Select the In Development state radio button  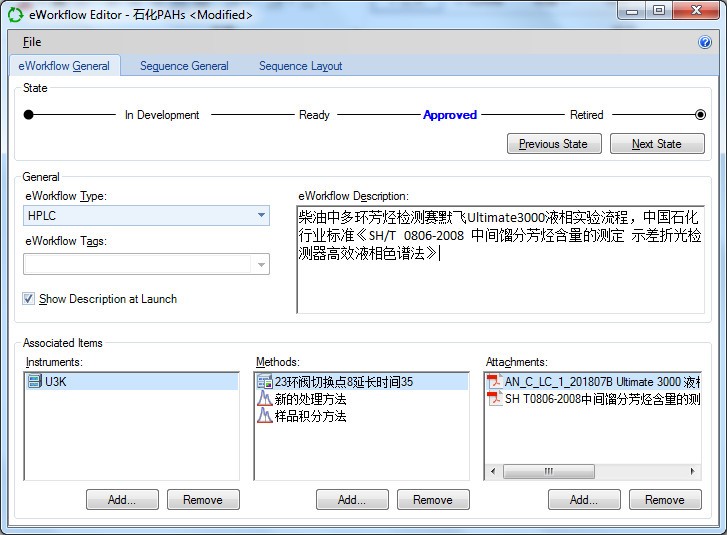click(29, 115)
